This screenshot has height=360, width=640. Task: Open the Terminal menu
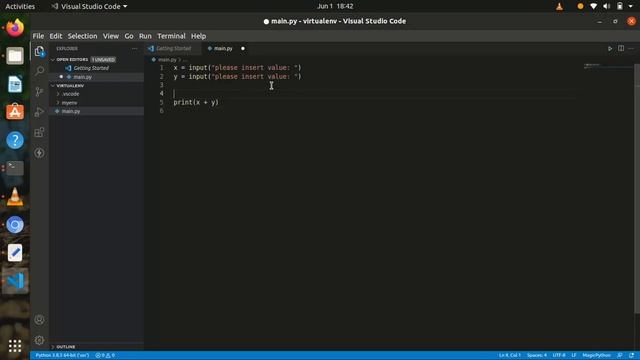pyautogui.click(x=171, y=36)
